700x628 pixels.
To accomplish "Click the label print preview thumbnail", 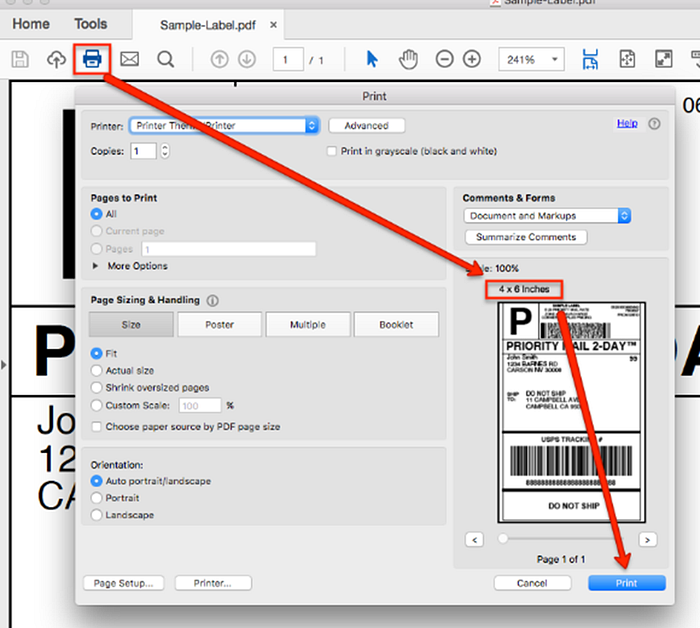I will click(571, 412).
